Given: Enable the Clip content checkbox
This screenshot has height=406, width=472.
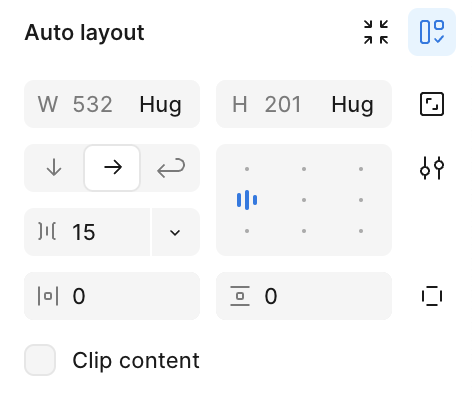Looking at the screenshot, I should [40, 360].
